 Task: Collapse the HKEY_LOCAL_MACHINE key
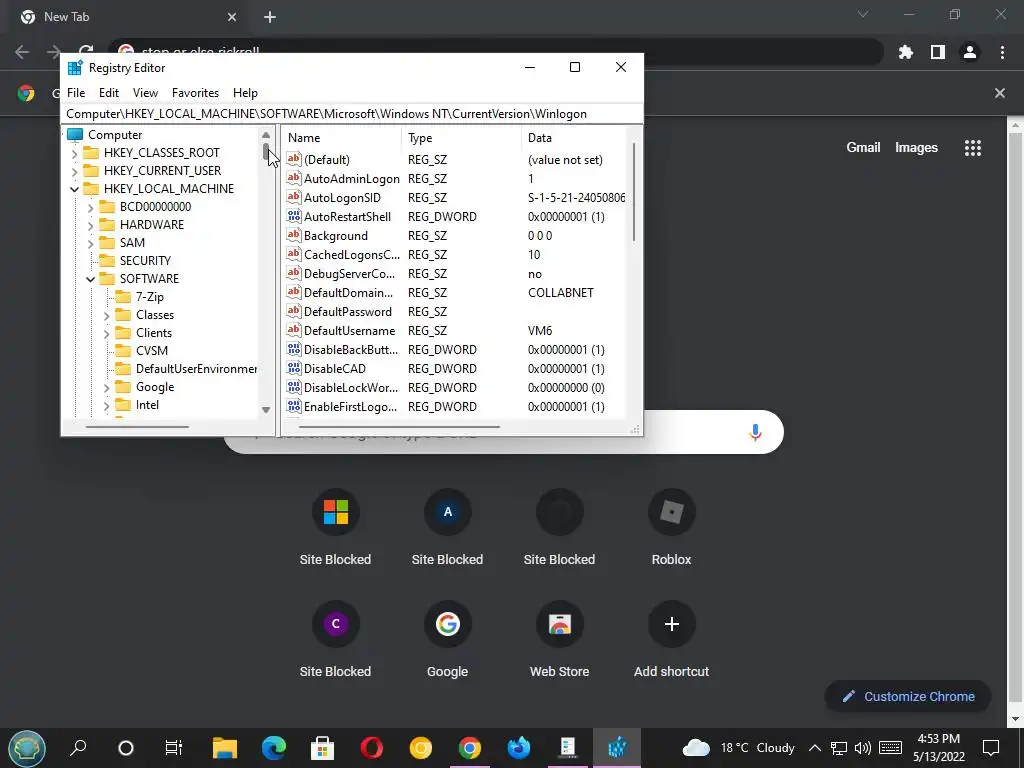(74, 189)
